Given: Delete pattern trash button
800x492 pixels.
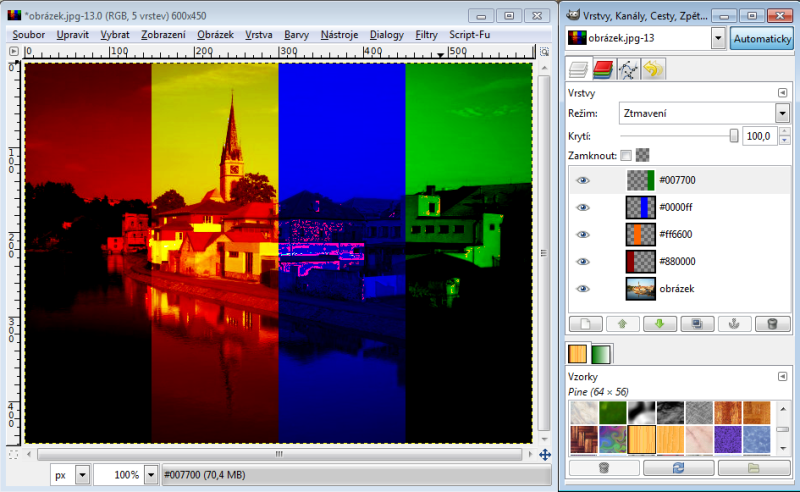Looking at the screenshot, I should pyautogui.click(x=604, y=468).
